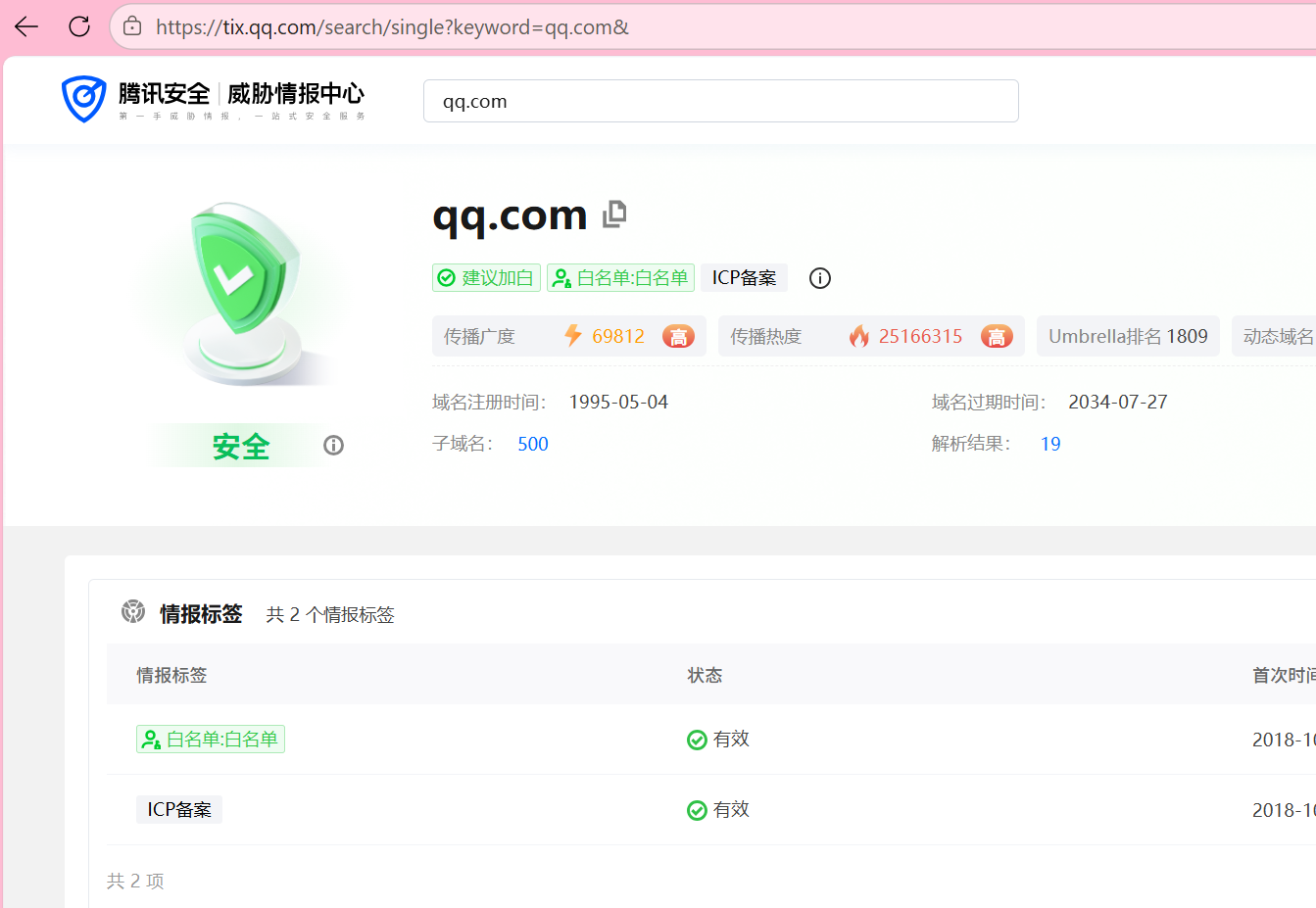
Task: Click the 建议加白 tag under the domain
Action: [x=486, y=278]
